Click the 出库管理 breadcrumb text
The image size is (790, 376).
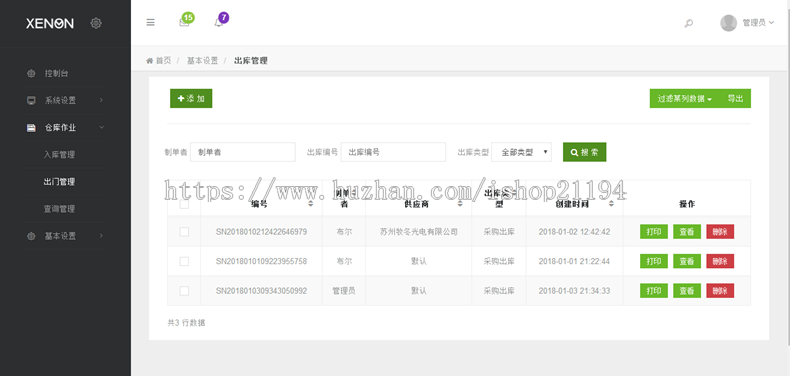(x=251, y=61)
